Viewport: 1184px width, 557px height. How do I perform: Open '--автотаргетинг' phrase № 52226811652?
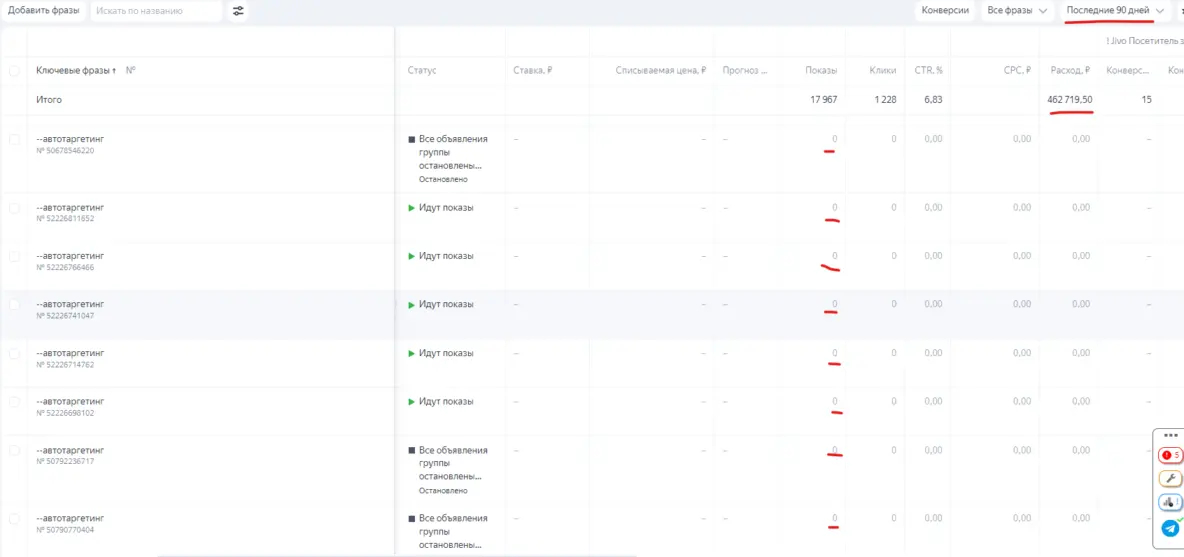coord(70,207)
